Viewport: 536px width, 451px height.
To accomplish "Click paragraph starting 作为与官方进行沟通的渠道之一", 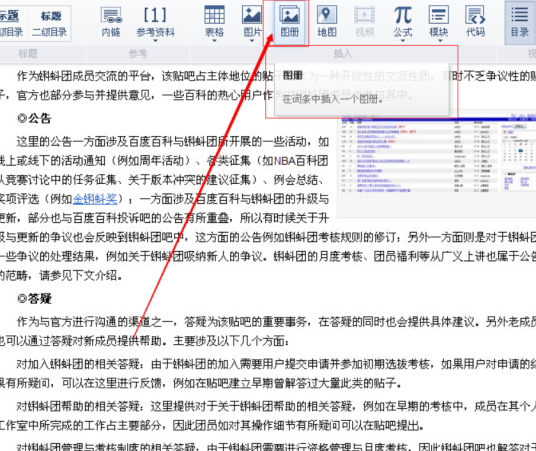I will coord(268,331).
